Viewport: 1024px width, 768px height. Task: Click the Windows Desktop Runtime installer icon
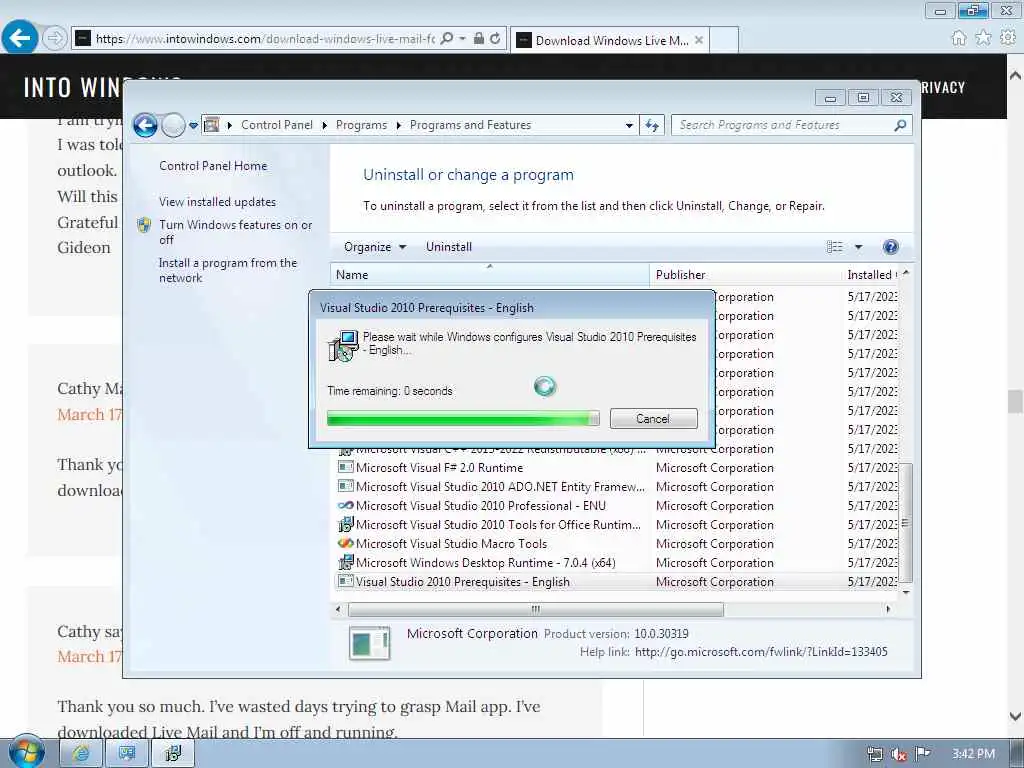[345, 562]
